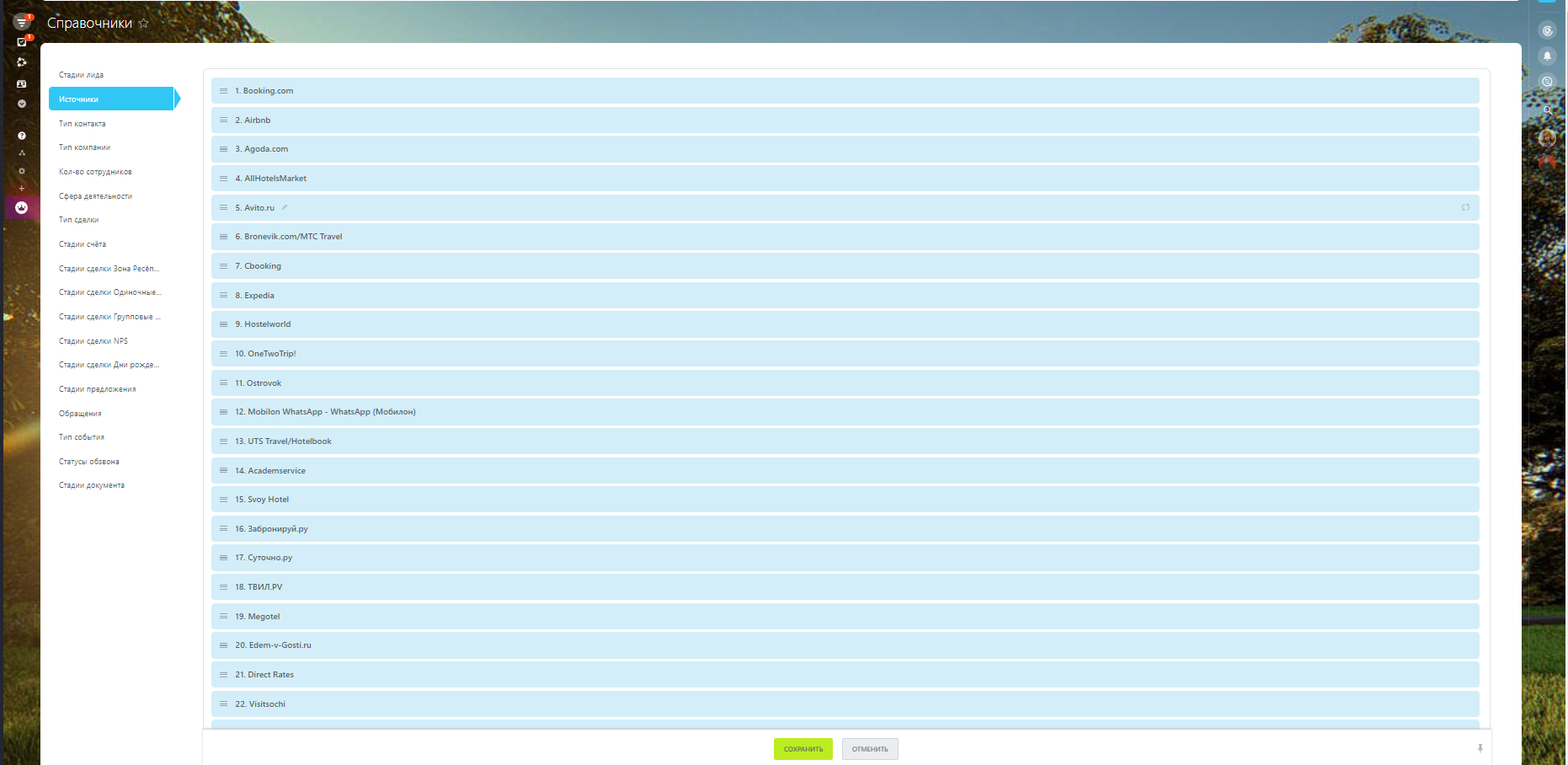Open the tasks checkbox icon in left rail
The height and width of the screenshot is (765, 1568).
pos(22,42)
